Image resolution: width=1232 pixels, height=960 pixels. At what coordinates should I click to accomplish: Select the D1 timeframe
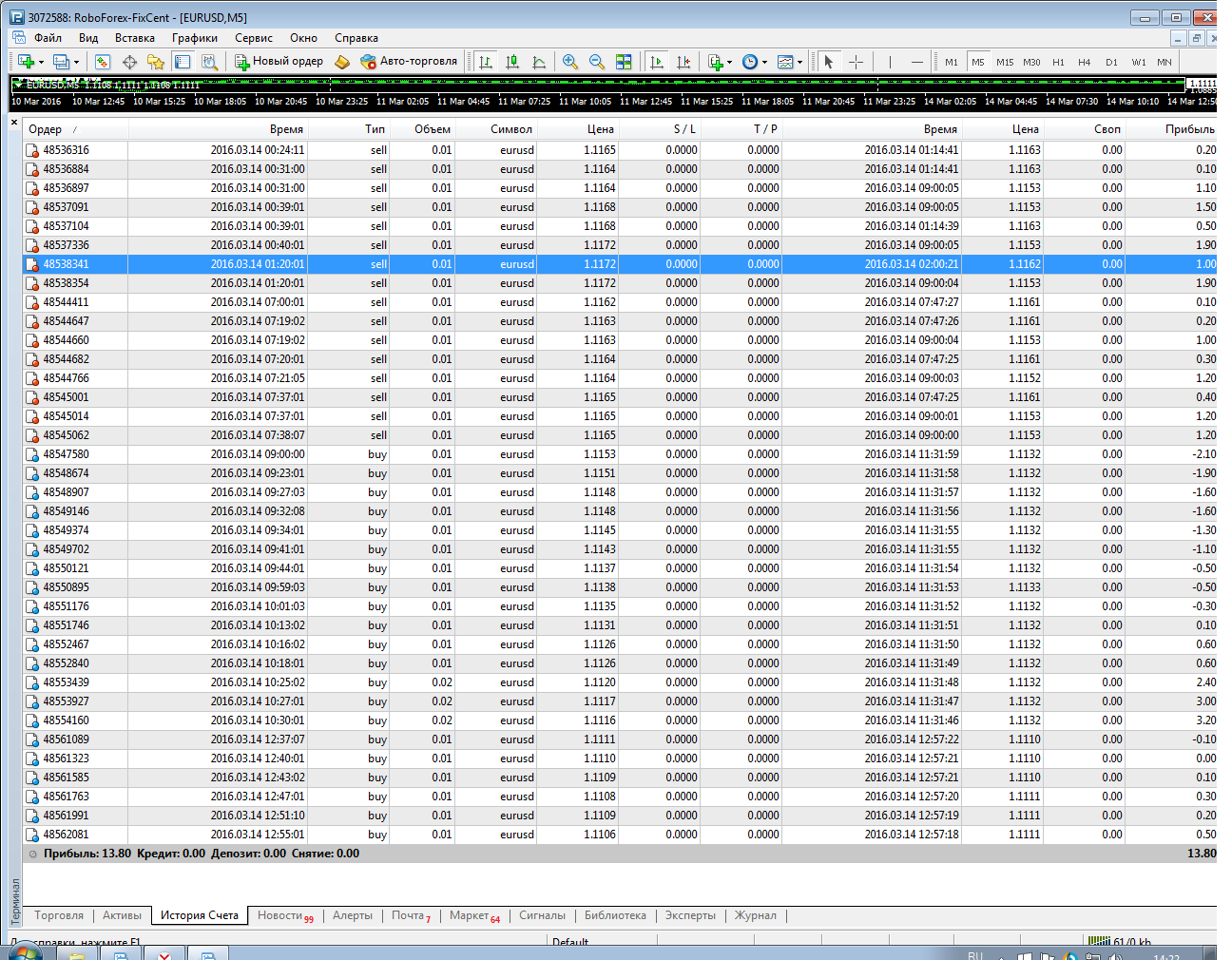click(1111, 62)
